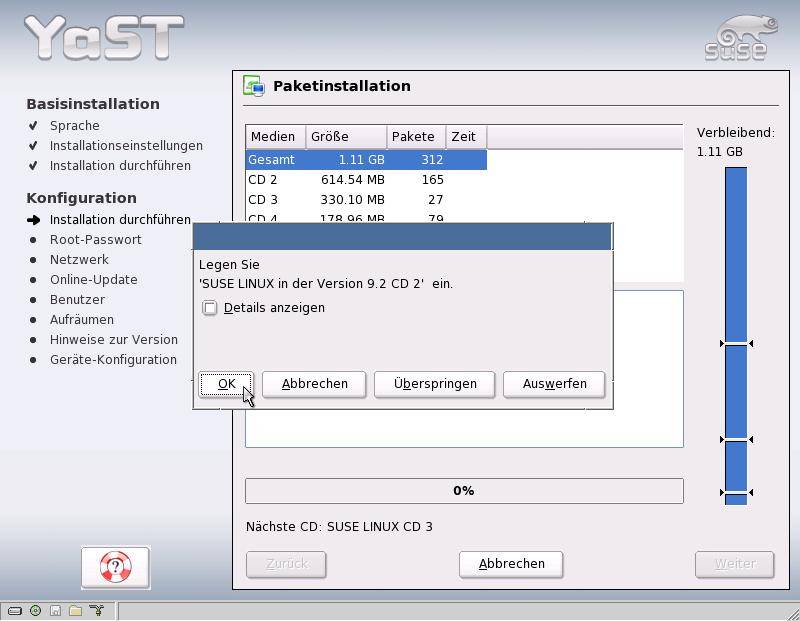Select Root-Passwort step in the sidebar
The image size is (800, 621).
[95, 240]
